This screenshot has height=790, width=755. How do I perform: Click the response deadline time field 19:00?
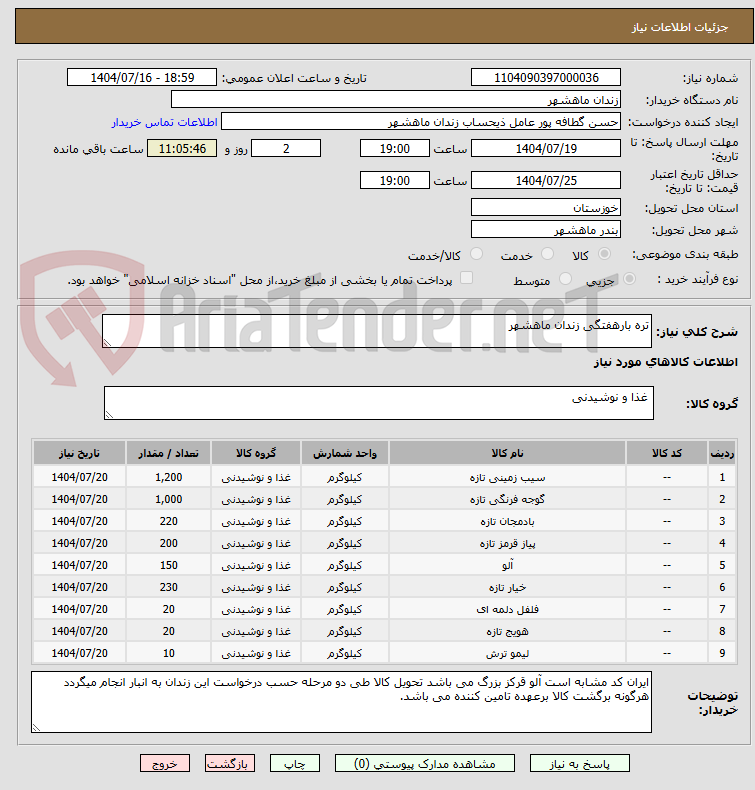point(394,149)
